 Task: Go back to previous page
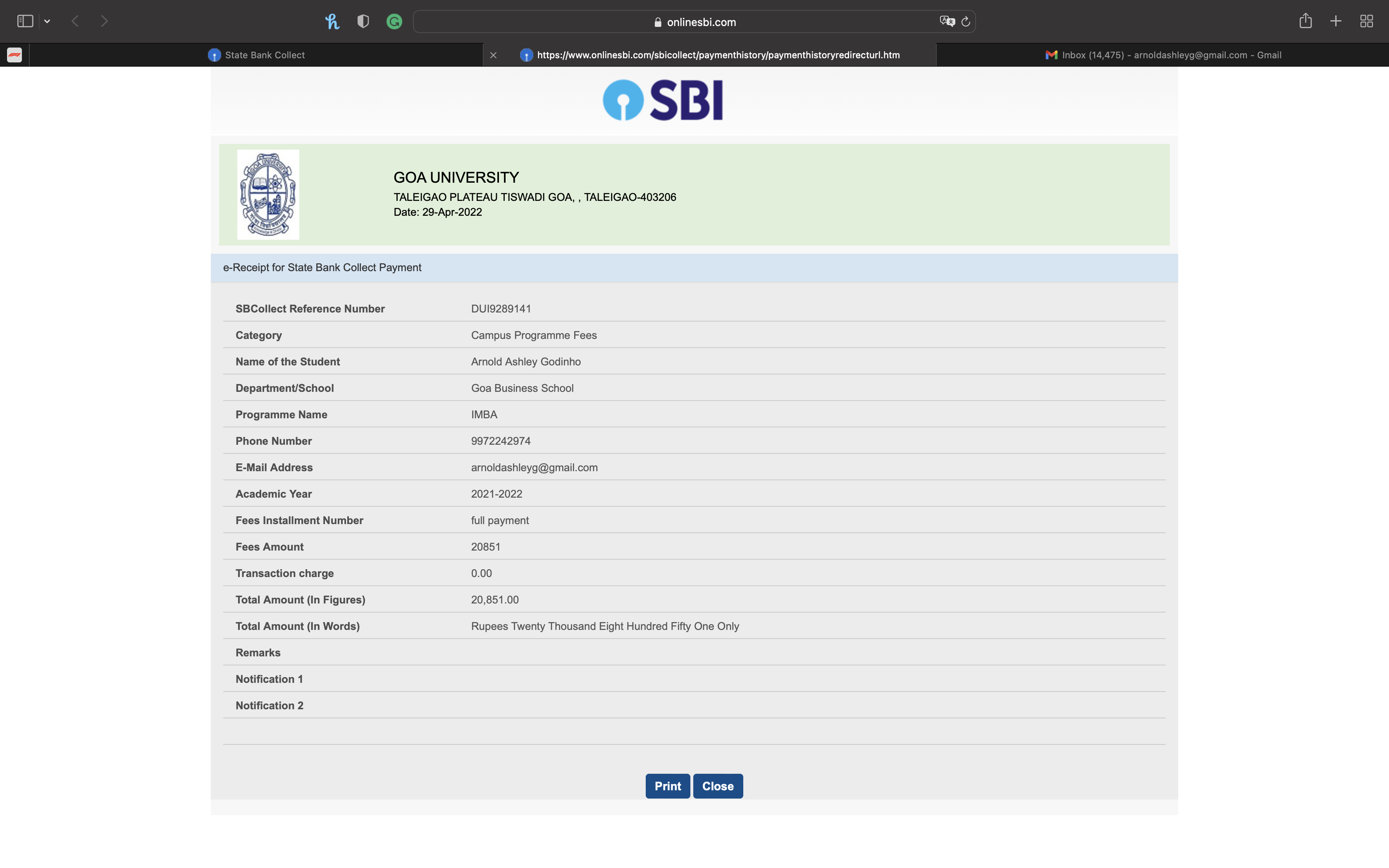[75, 21]
